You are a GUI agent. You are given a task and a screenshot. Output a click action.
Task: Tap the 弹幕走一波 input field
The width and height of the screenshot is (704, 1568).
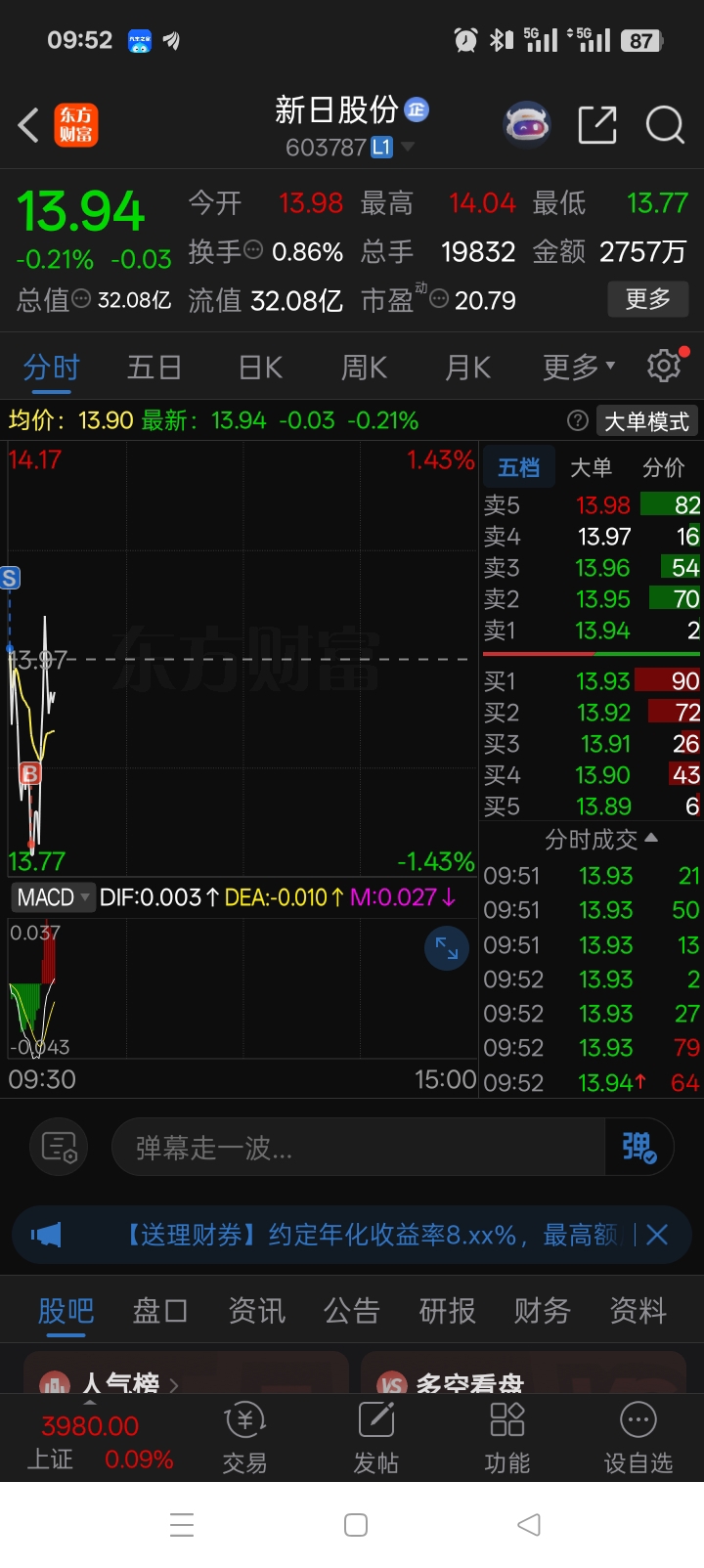[x=358, y=1147]
